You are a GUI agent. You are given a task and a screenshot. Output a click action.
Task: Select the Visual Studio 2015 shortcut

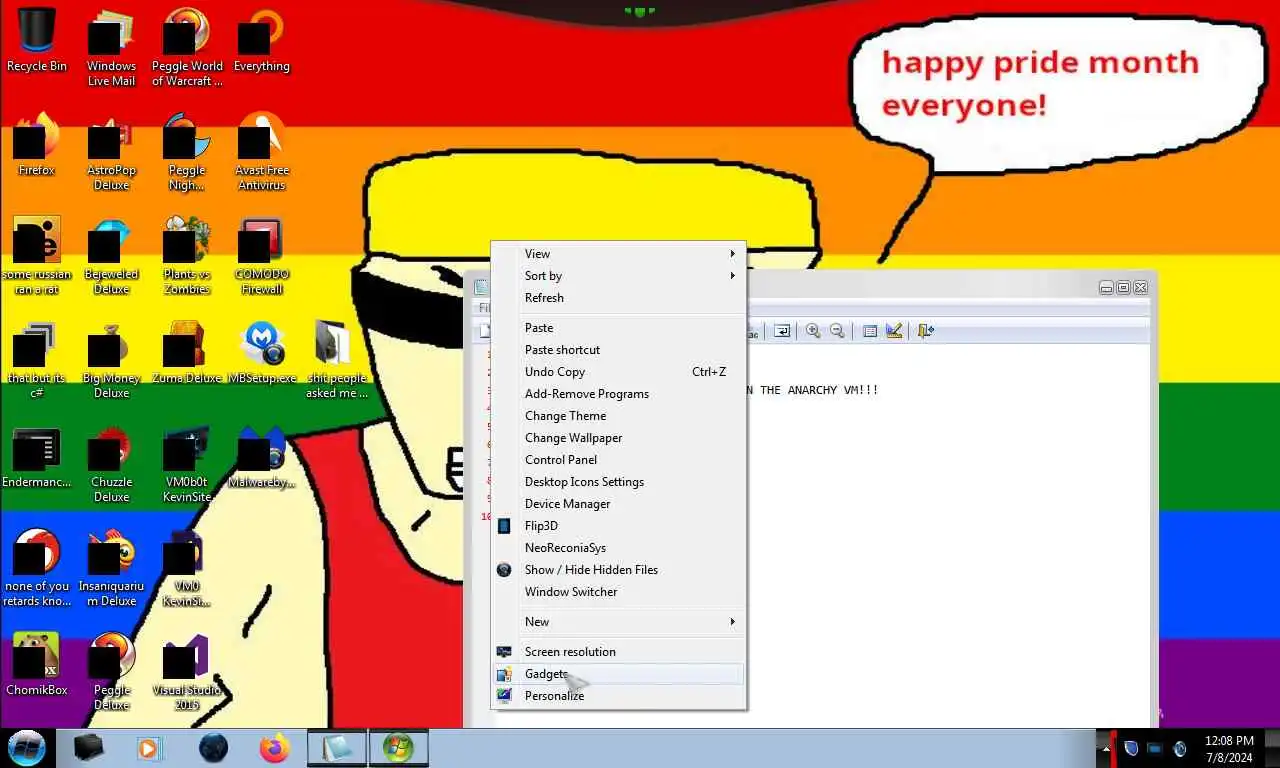(187, 670)
